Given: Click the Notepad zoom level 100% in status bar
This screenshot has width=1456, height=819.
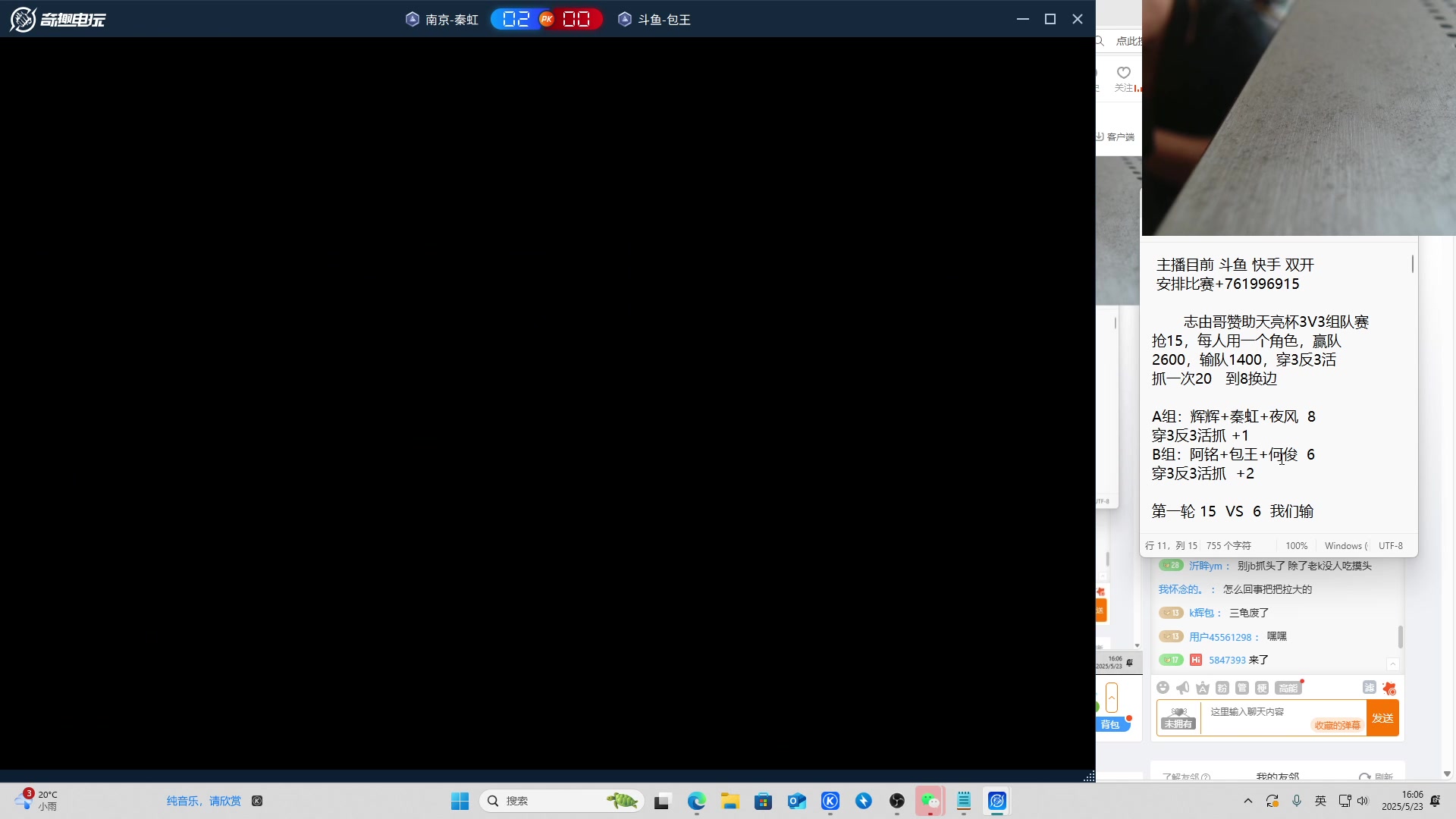Looking at the screenshot, I should pyautogui.click(x=1297, y=546).
